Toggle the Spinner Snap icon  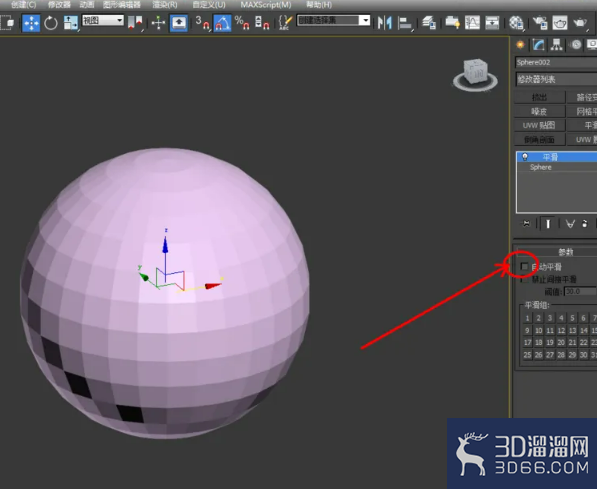coord(262,23)
